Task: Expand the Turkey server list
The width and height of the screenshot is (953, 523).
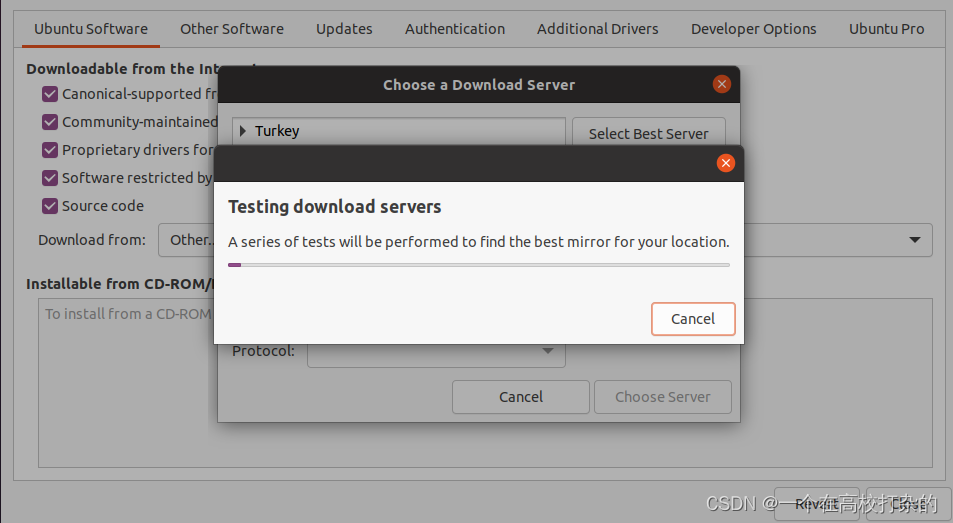Action: [243, 131]
